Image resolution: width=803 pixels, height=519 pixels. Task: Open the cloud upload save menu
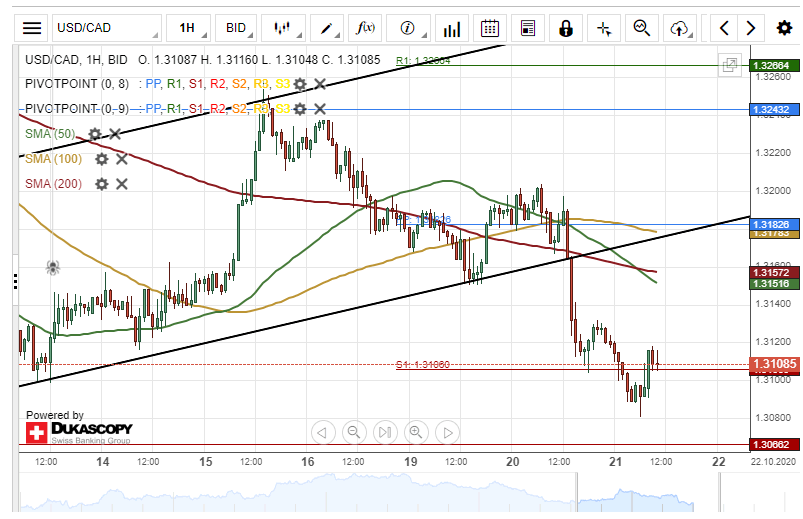tap(680, 28)
